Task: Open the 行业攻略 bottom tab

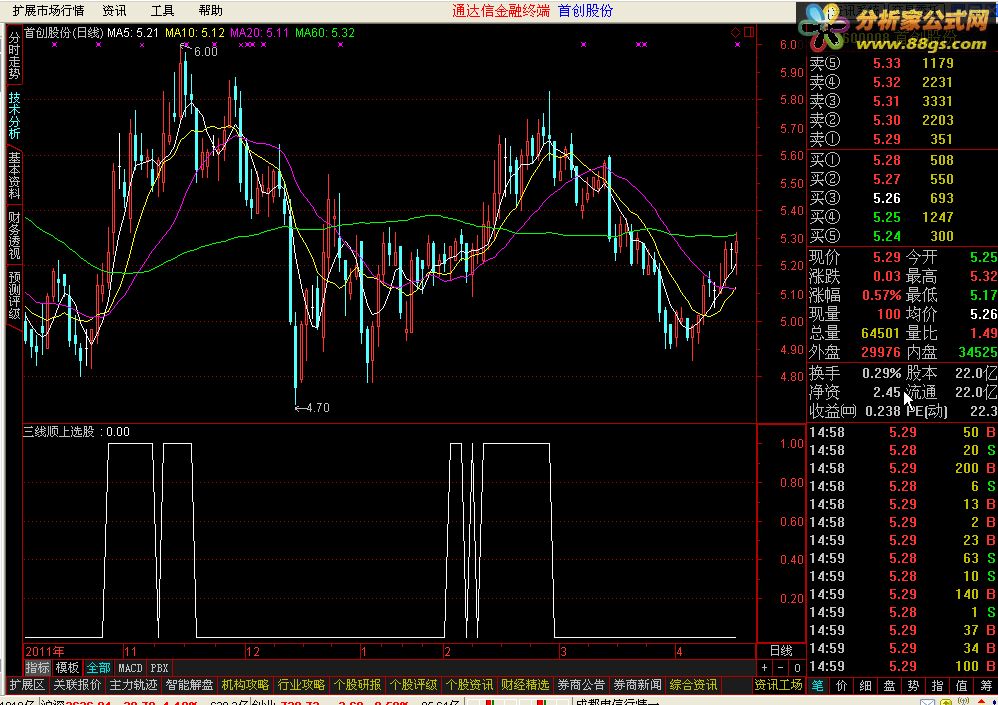Action: [x=301, y=685]
